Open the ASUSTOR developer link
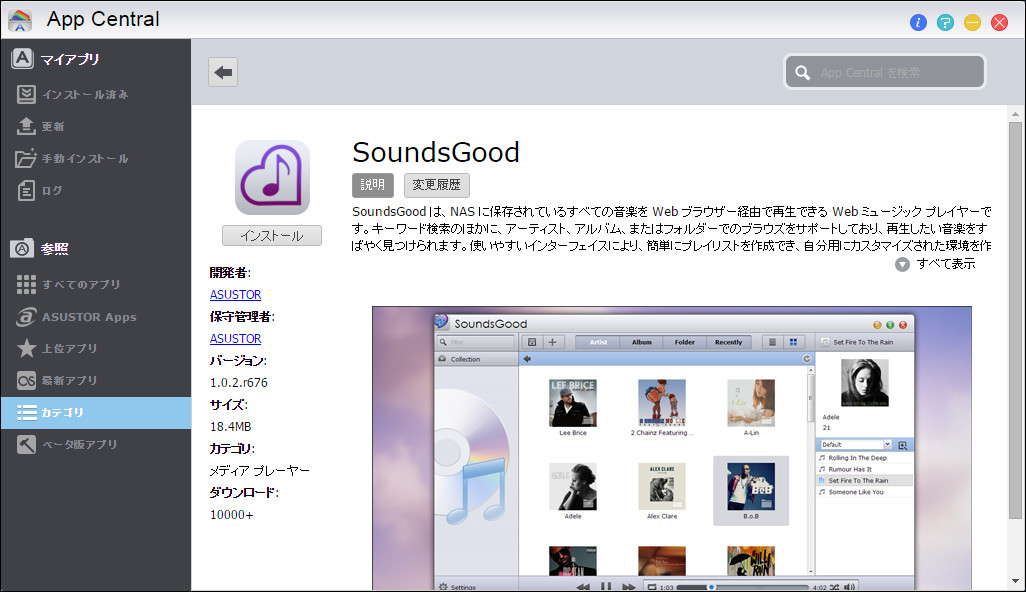Image resolution: width=1026 pixels, height=592 pixels. coord(235,294)
